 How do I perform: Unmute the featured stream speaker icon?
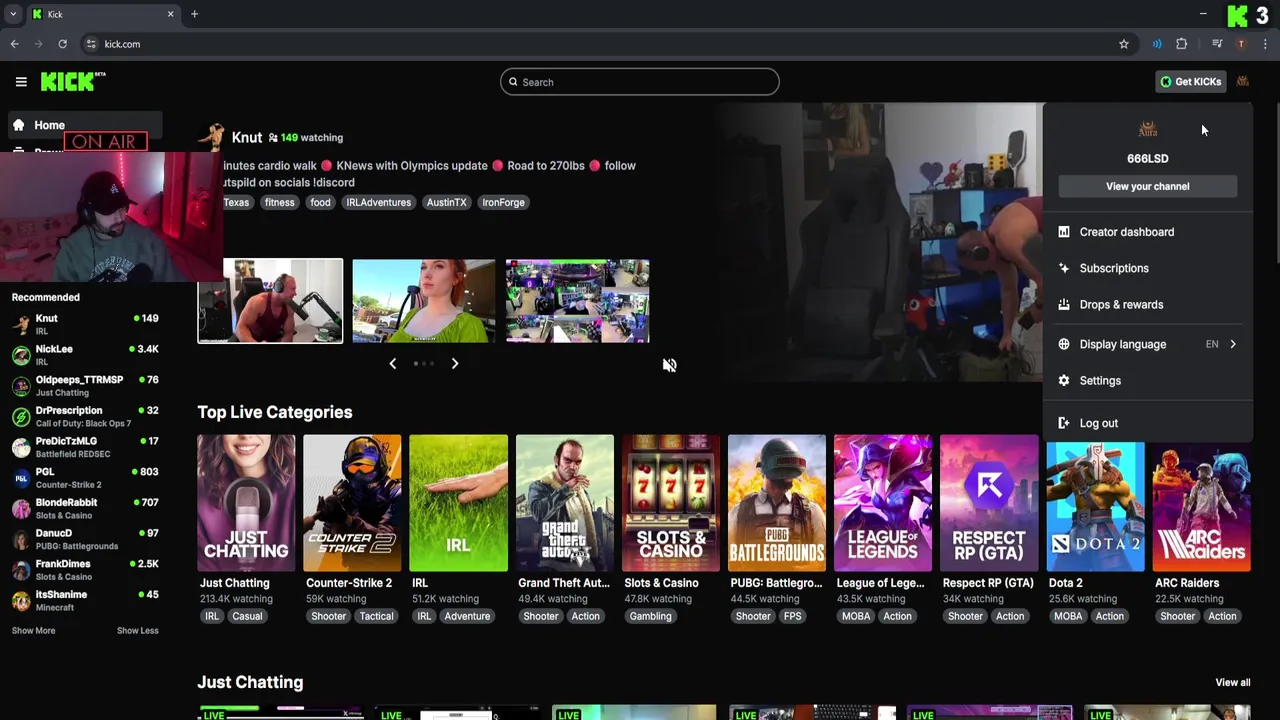[x=669, y=365]
